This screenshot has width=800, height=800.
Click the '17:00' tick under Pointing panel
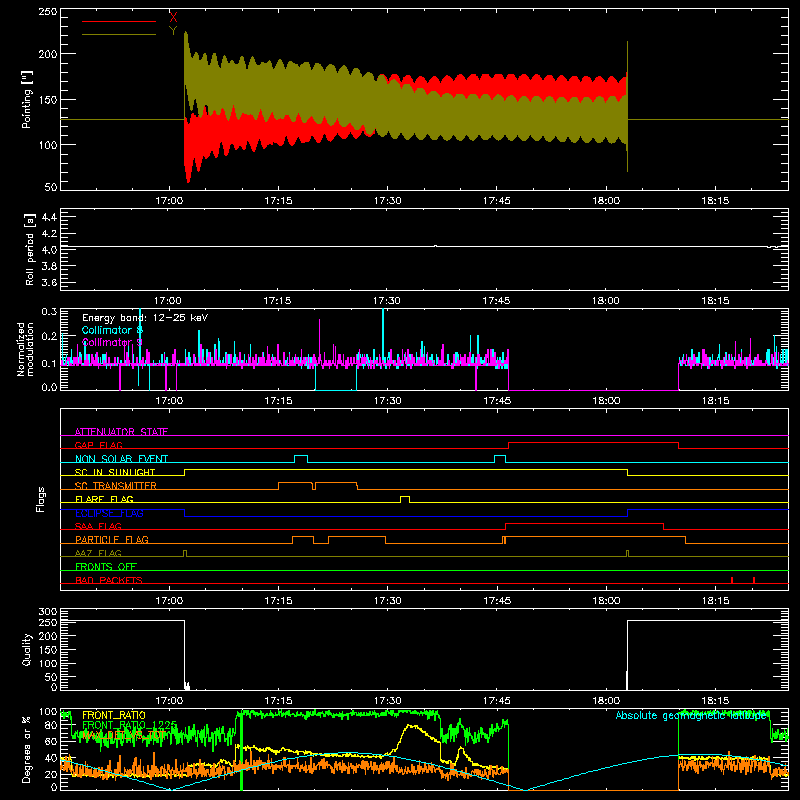coord(169,201)
